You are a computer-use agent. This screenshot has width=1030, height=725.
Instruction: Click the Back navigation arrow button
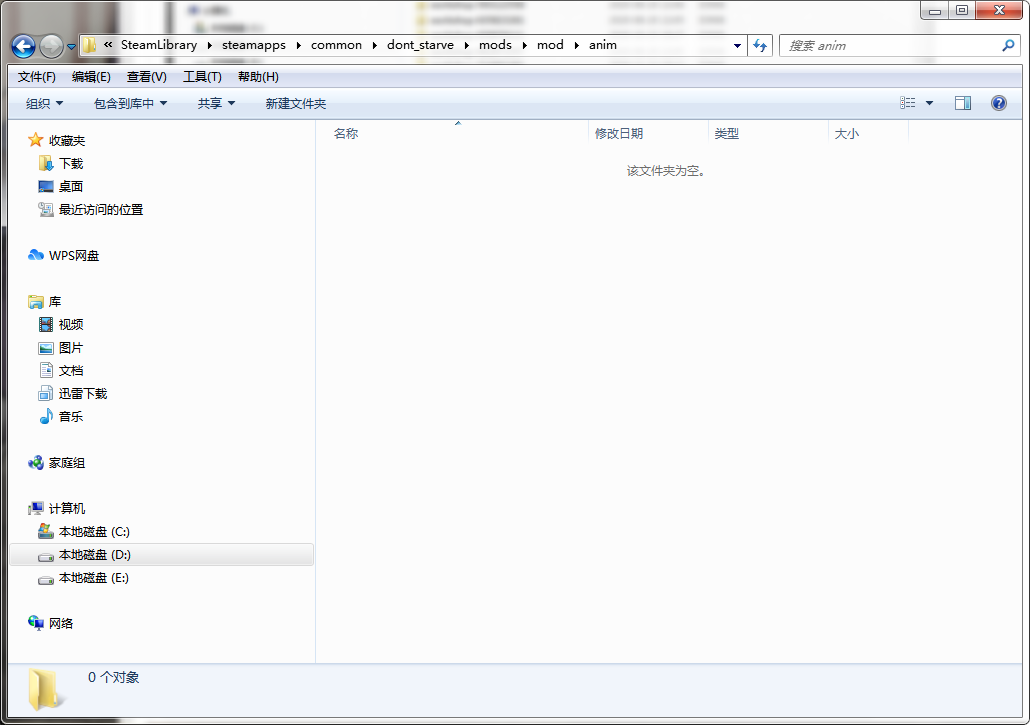coord(24,46)
